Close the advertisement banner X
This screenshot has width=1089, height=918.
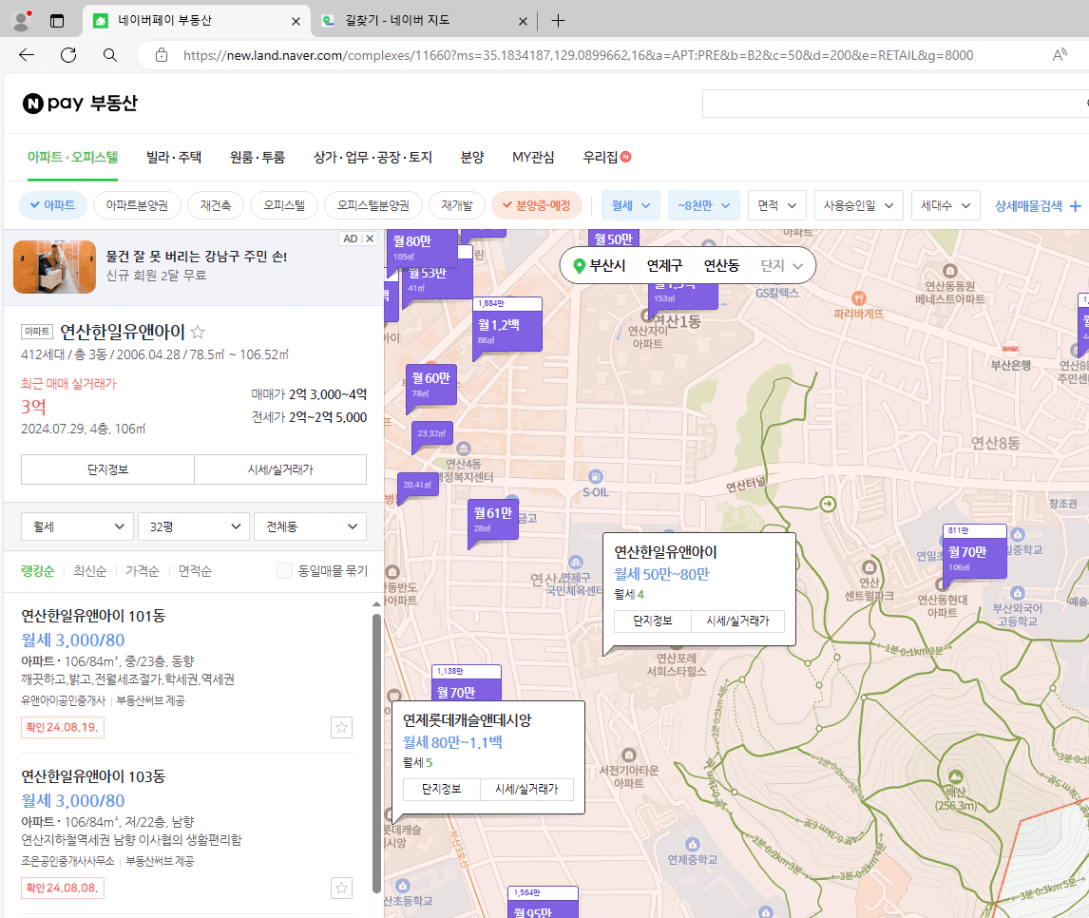[x=369, y=239]
